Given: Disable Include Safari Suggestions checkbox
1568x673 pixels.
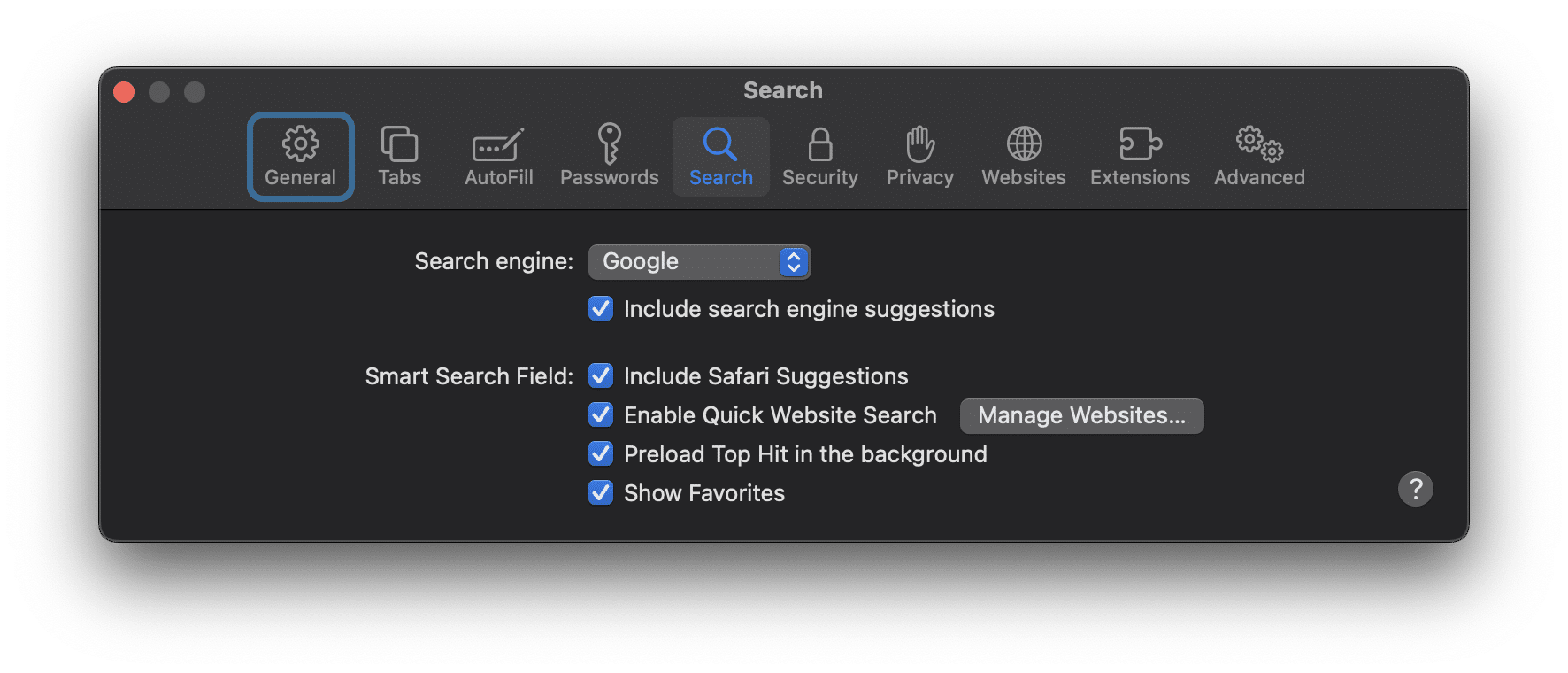Looking at the screenshot, I should pyautogui.click(x=601, y=375).
